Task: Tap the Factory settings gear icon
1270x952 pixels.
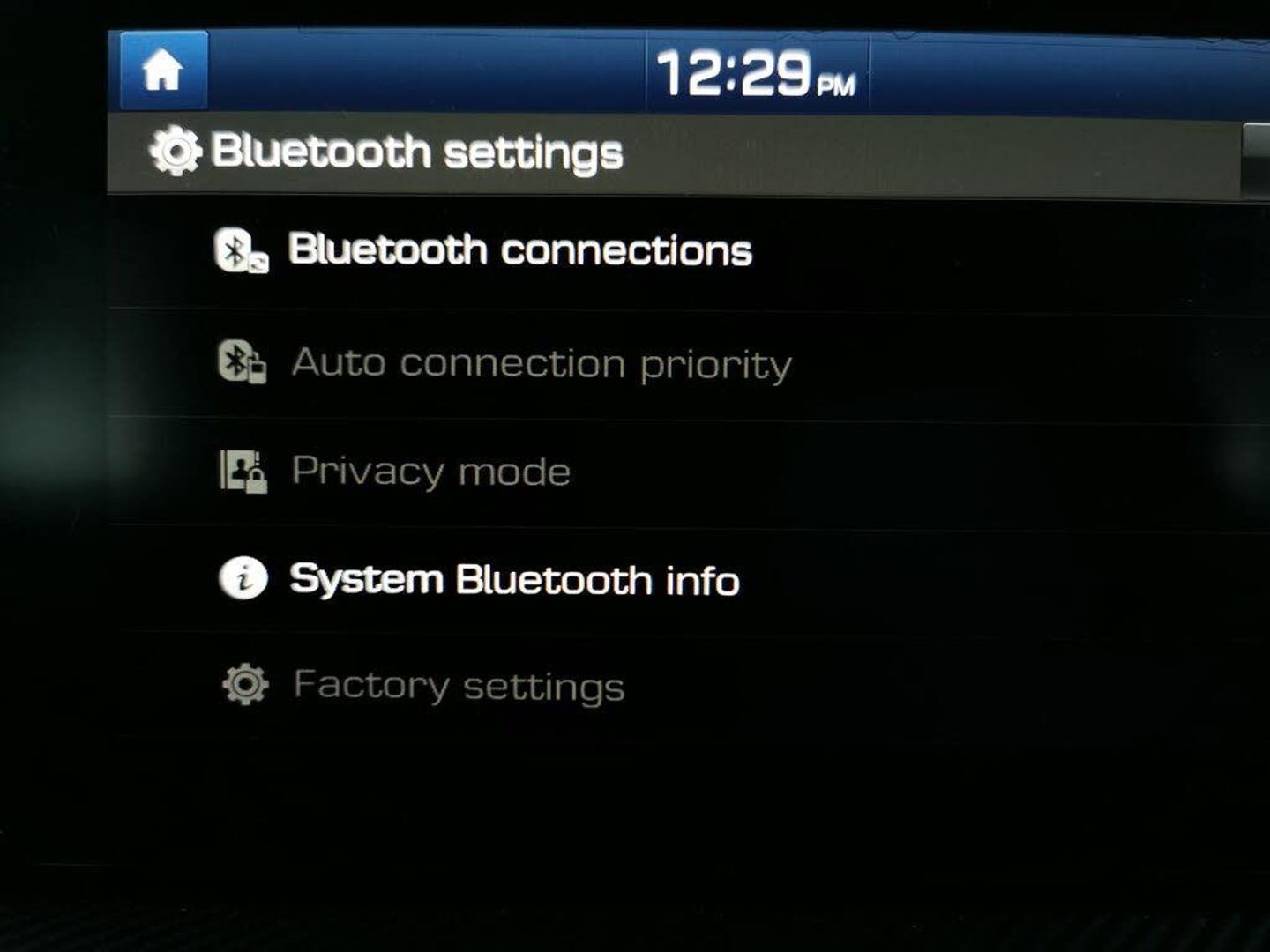Action: 245,685
